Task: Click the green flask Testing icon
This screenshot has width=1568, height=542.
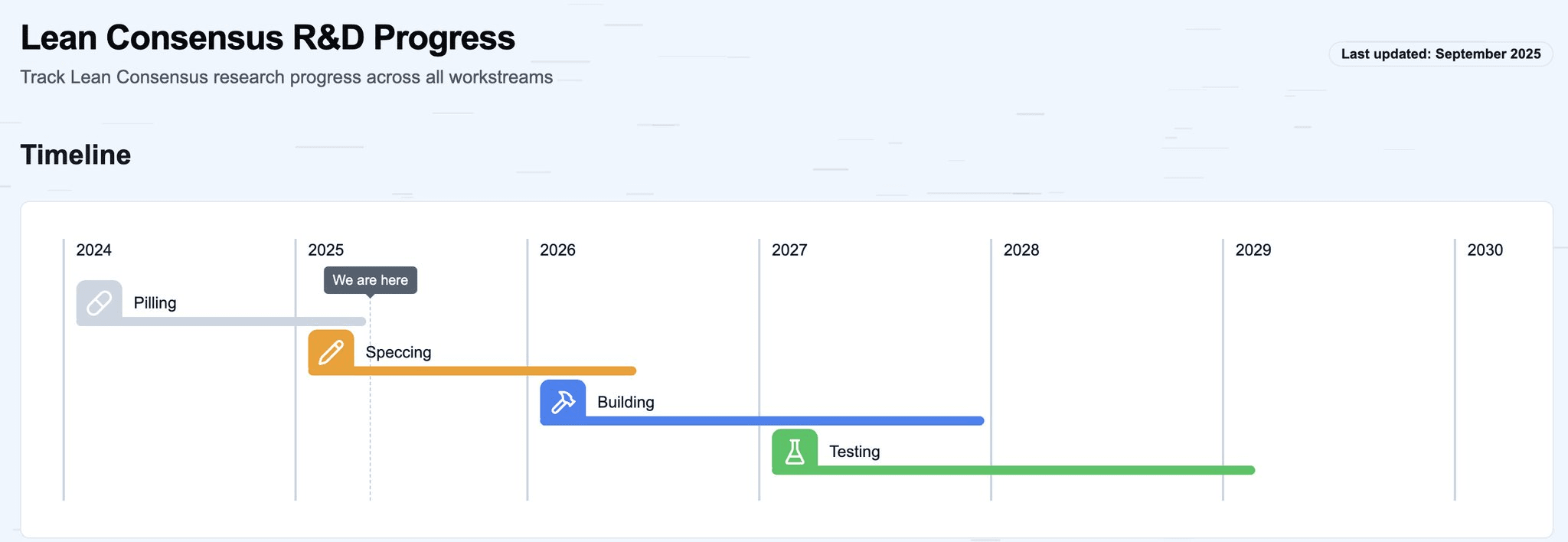Action: click(x=795, y=452)
